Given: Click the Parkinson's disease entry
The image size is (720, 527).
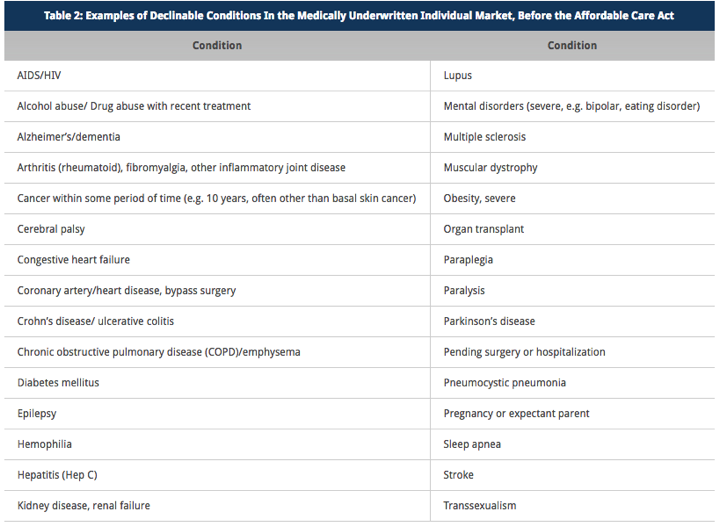Looking at the screenshot, I should click(x=489, y=321).
